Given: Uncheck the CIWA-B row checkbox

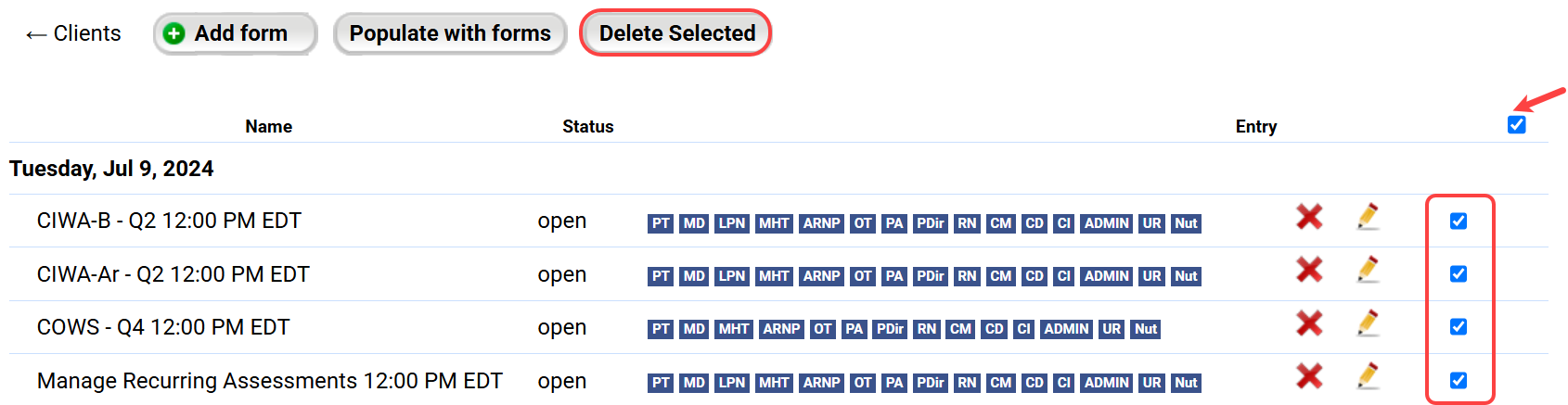Looking at the screenshot, I should 1459,221.
